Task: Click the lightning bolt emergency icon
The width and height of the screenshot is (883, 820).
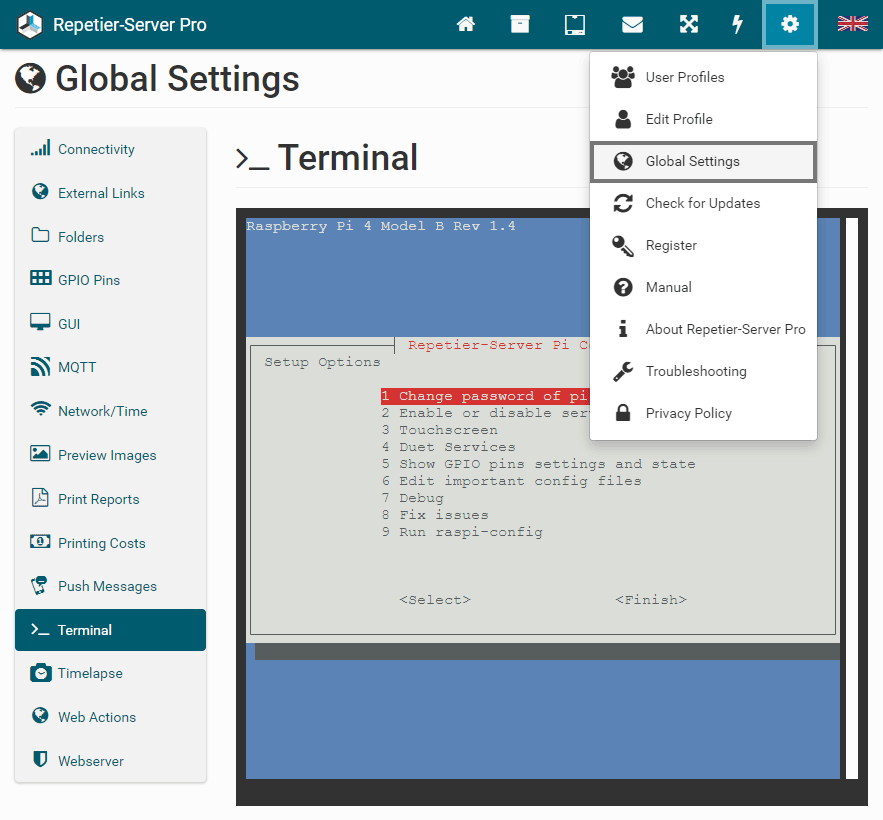Action: (x=737, y=24)
